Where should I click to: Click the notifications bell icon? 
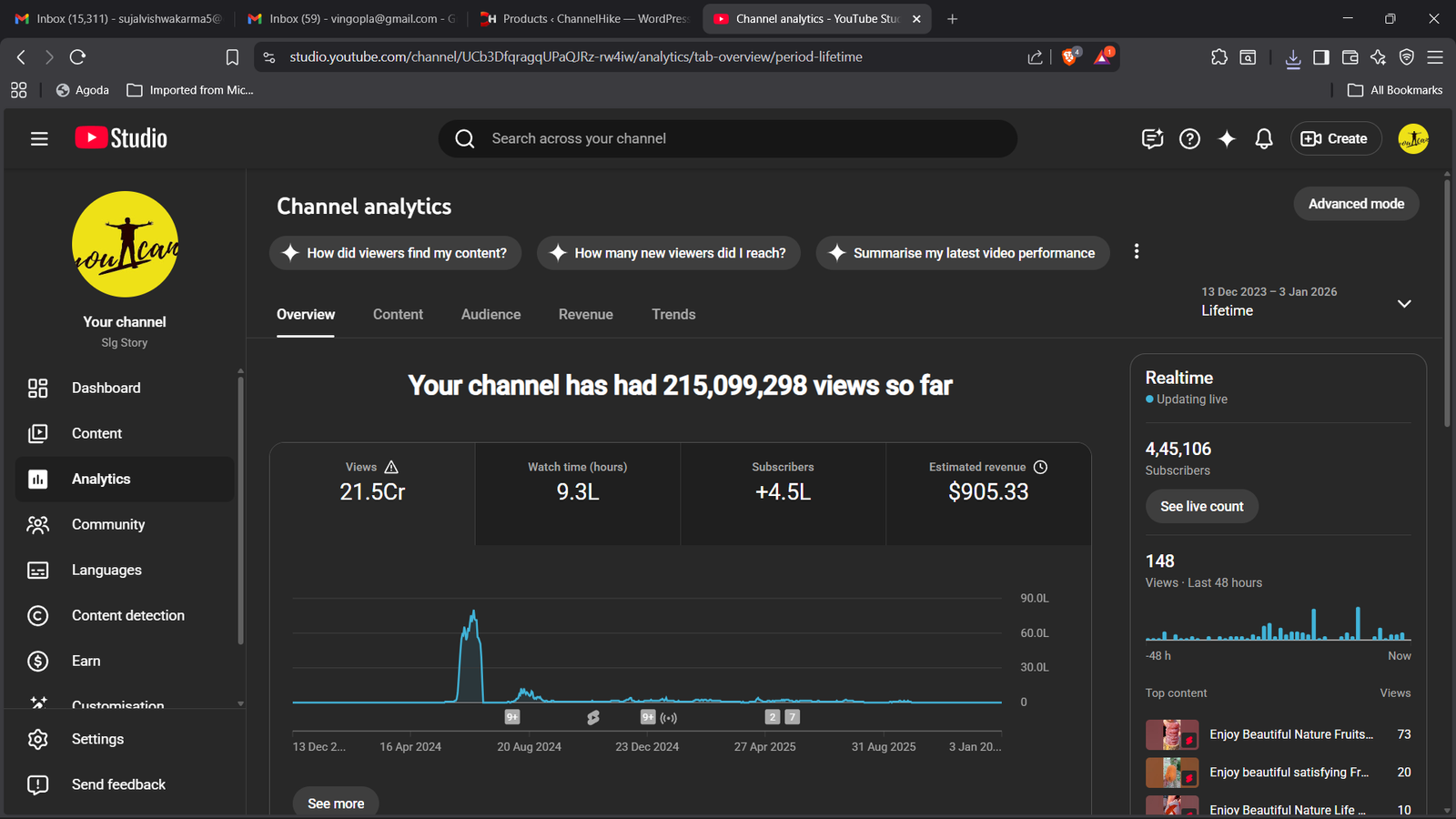(x=1263, y=138)
